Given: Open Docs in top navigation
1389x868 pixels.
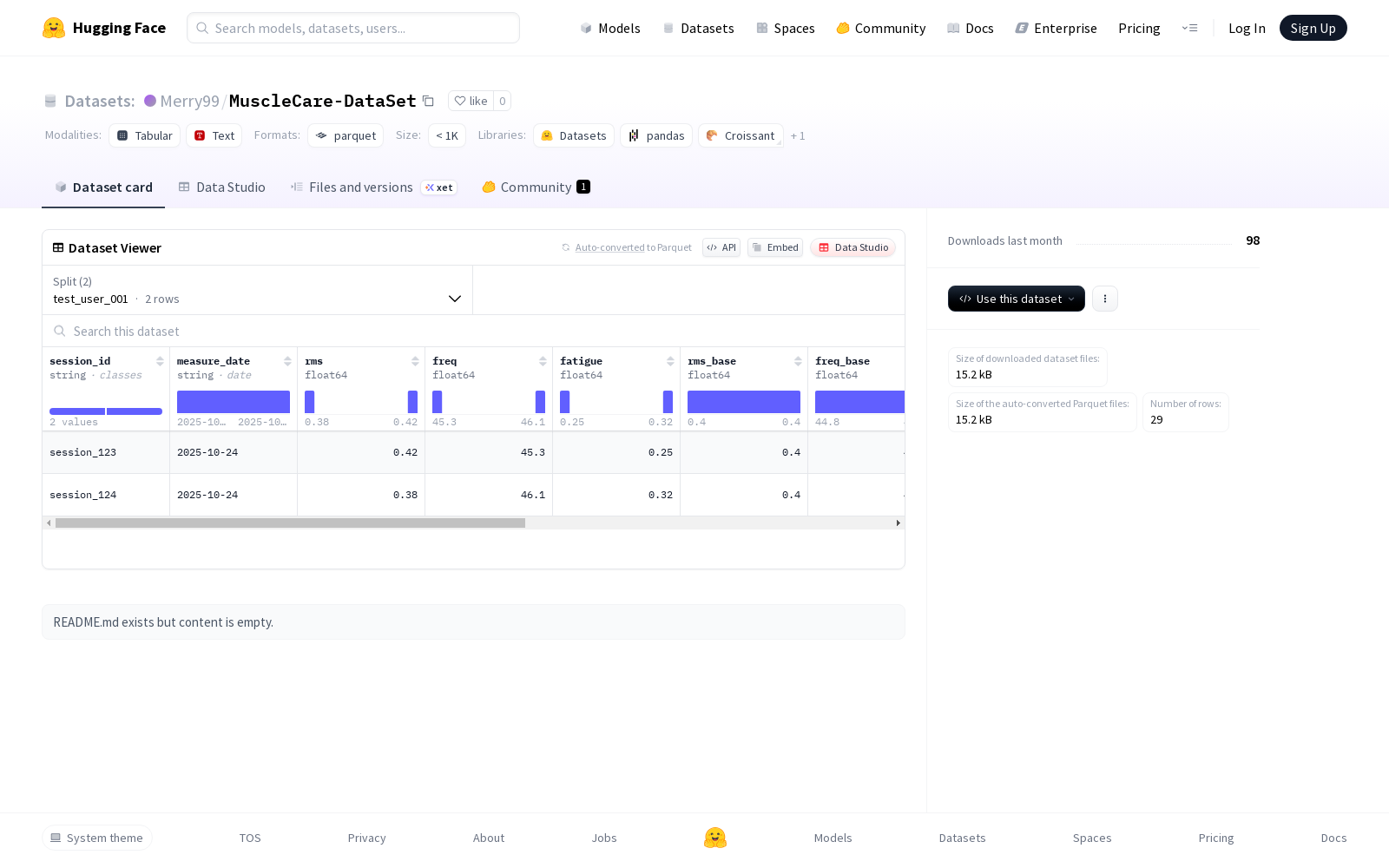Looking at the screenshot, I should (x=971, y=28).
